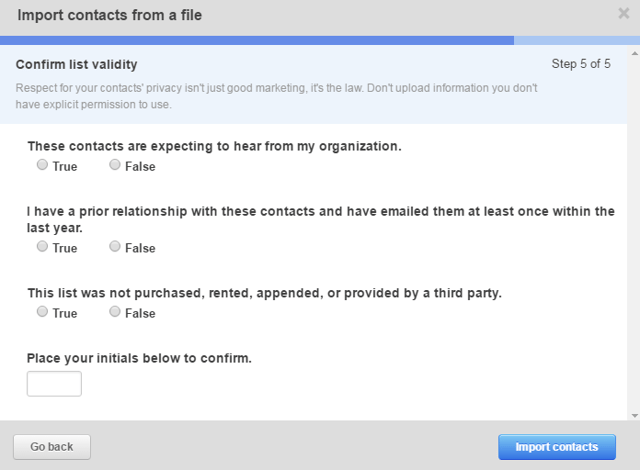Click the privacy notice paragraph text

276,96
